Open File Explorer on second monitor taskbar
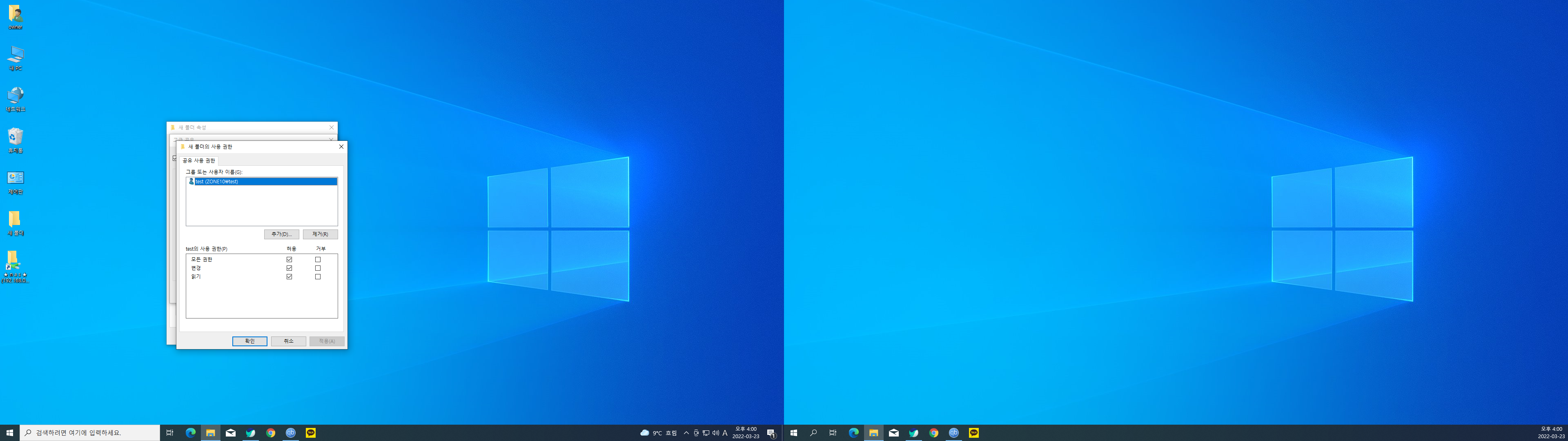 (873, 433)
